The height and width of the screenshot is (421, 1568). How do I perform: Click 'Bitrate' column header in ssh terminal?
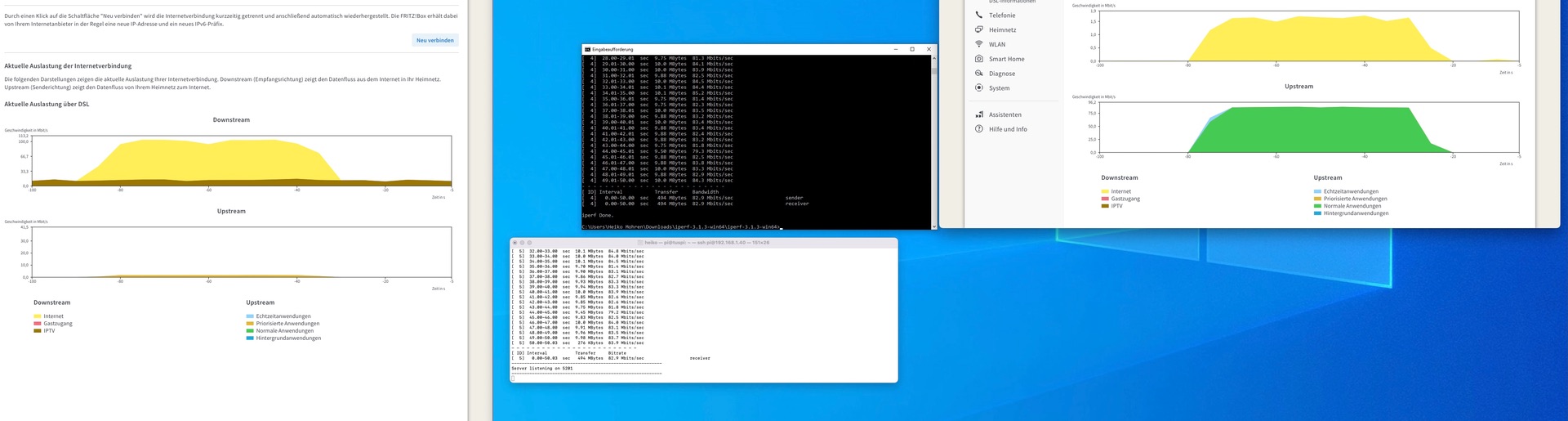[617, 353]
